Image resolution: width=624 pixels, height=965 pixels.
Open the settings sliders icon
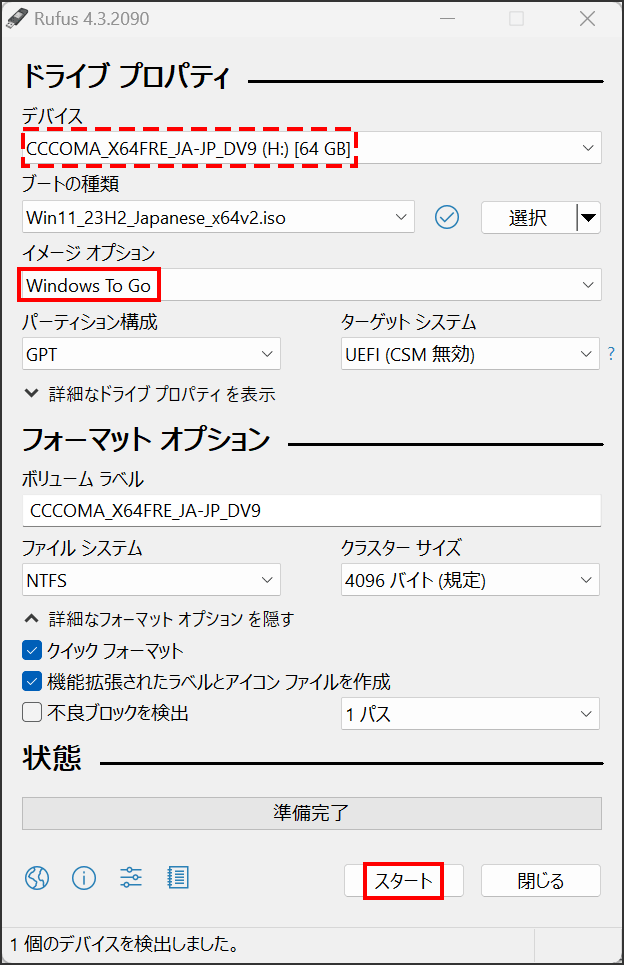[130, 878]
